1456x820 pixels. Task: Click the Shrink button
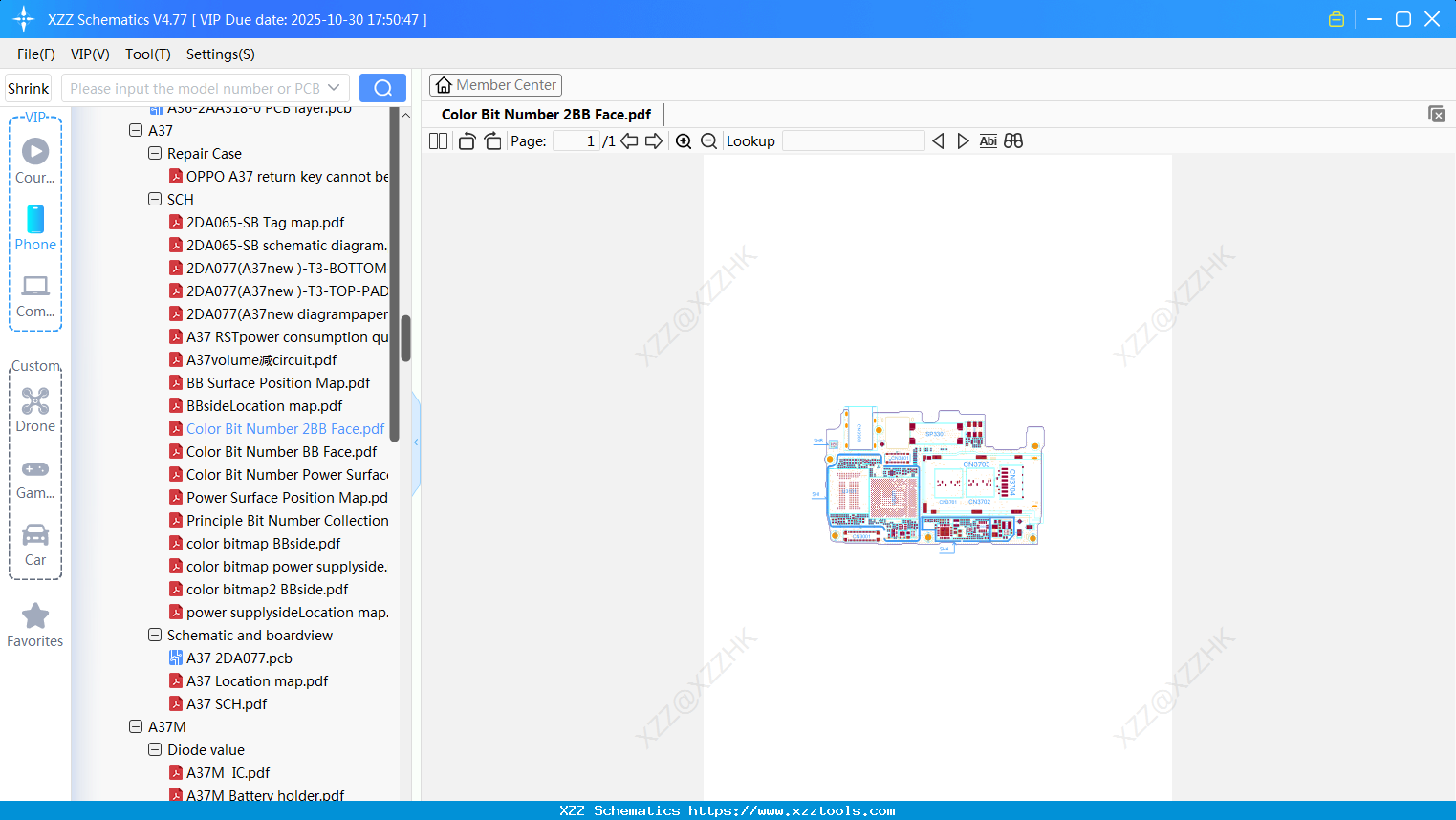28,87
